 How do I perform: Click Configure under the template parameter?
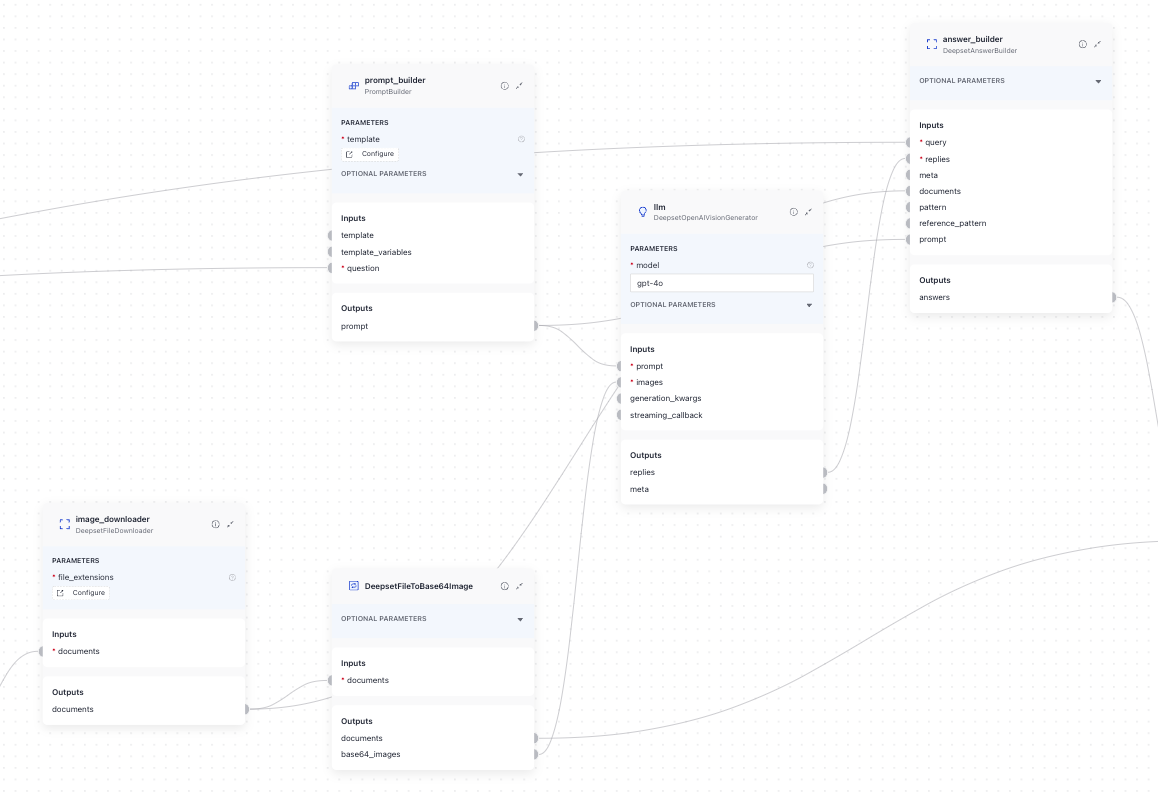[x=369, y=154]
